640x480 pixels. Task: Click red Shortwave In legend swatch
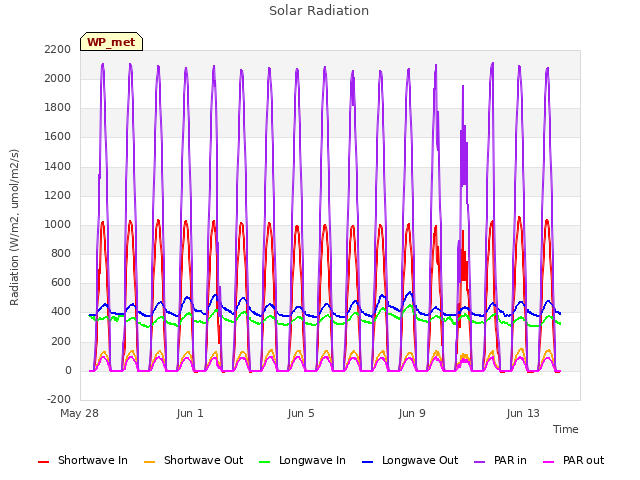[43, 462]
